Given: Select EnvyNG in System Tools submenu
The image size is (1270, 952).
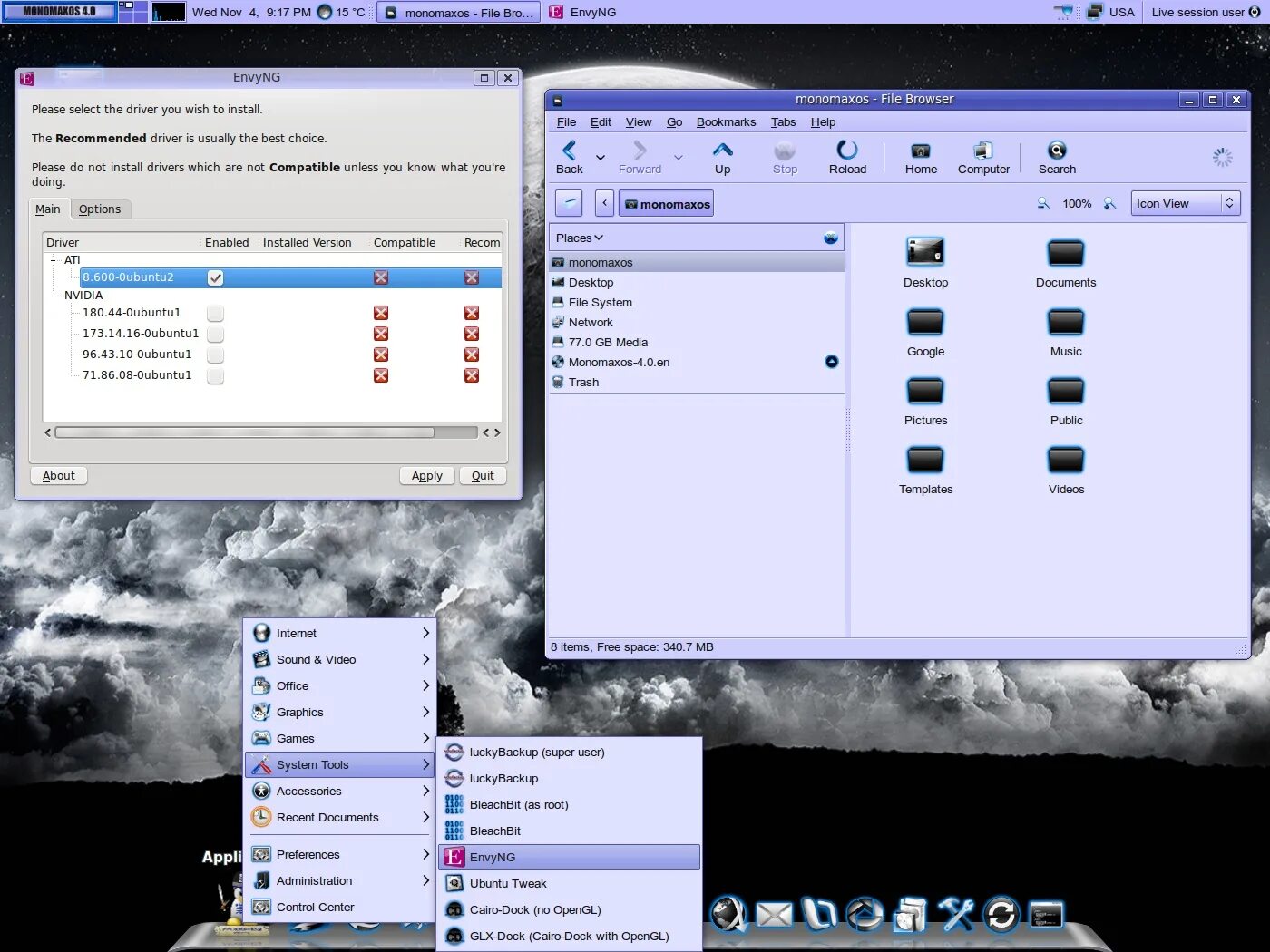Looking at the screenshot, I should (x=570, y=857).
